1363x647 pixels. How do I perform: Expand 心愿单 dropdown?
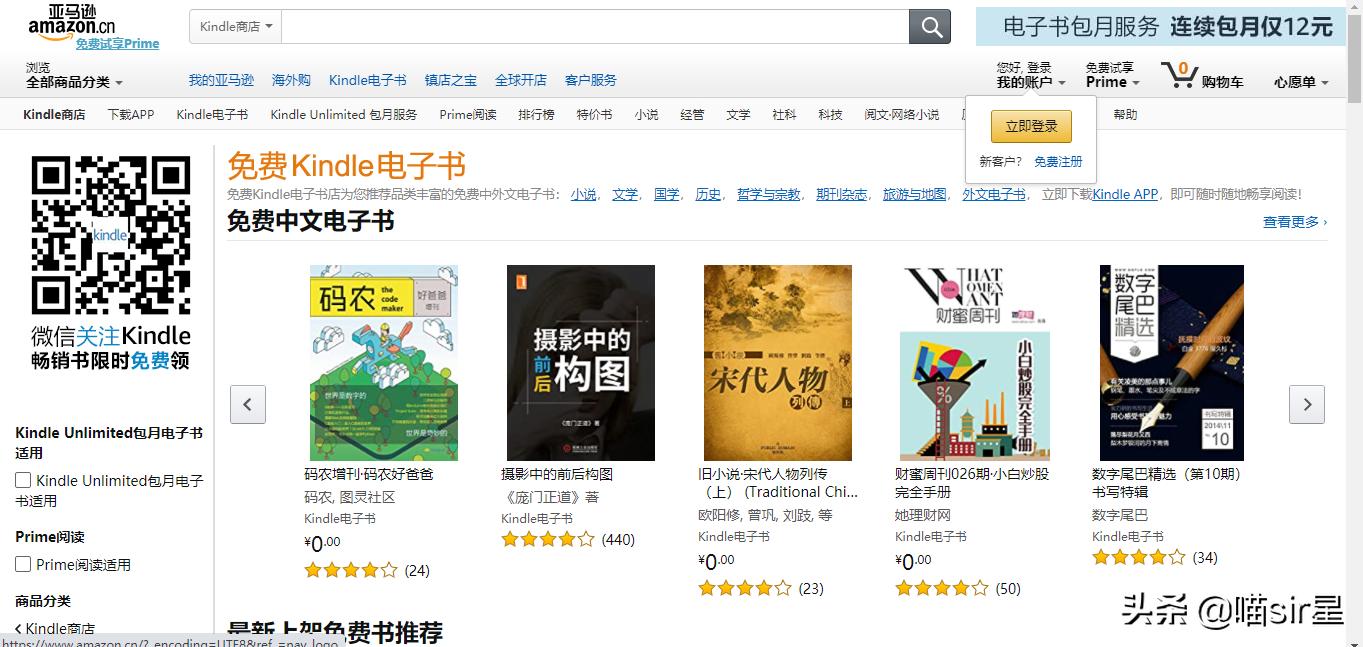(1301, 82)
